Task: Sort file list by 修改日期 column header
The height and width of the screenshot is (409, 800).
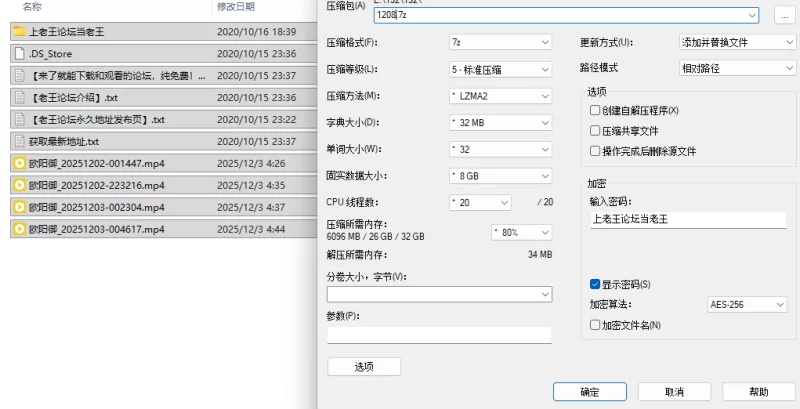Action: click(236, 7)
